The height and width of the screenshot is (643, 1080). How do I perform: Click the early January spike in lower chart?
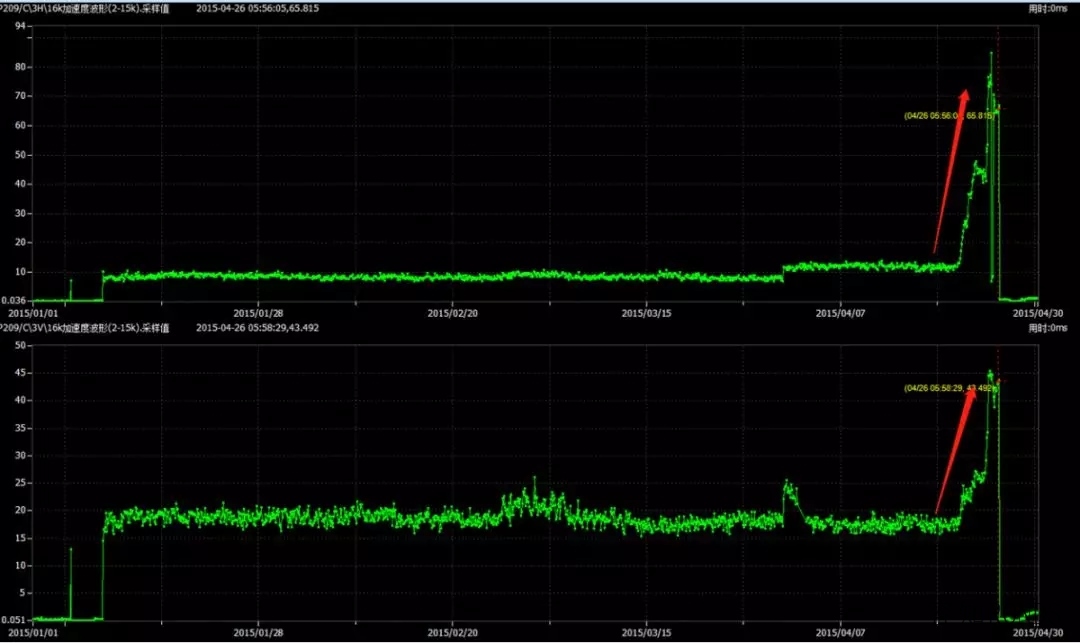71,549
